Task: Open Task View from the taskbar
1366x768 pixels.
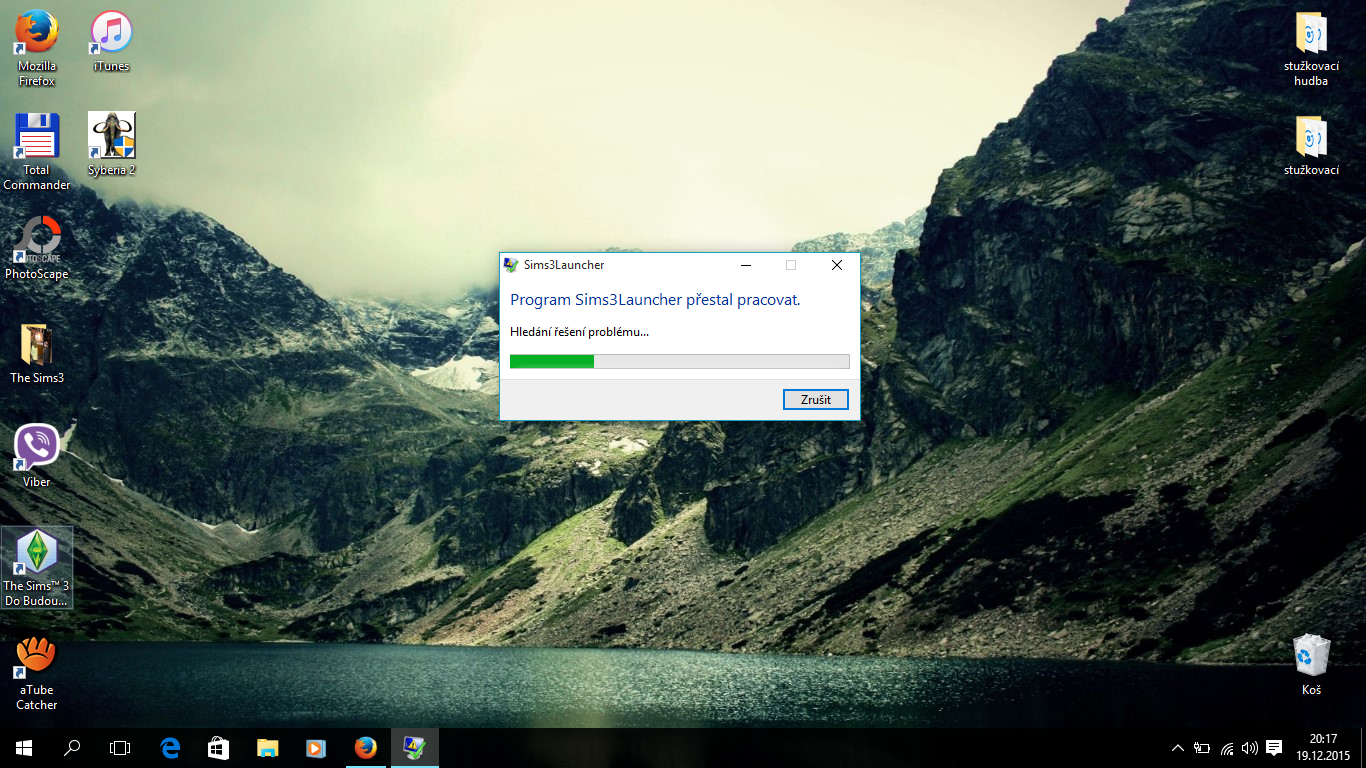Action: pyautogui.click(x=120, y=748)
